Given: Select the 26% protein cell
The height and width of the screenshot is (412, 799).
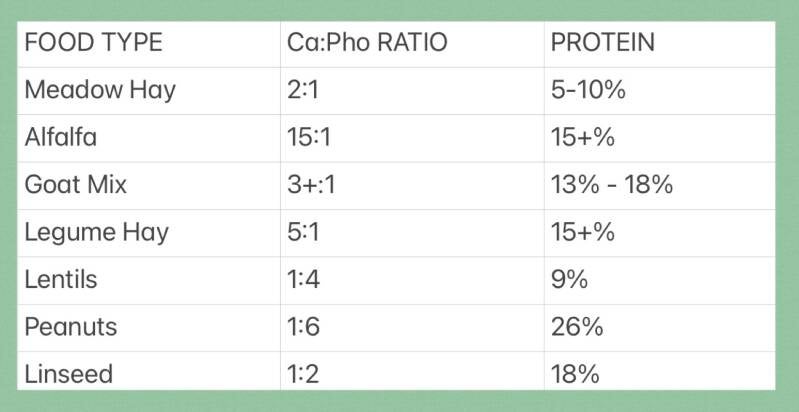Looking at the screenshot, I should (x=574, y=327).
